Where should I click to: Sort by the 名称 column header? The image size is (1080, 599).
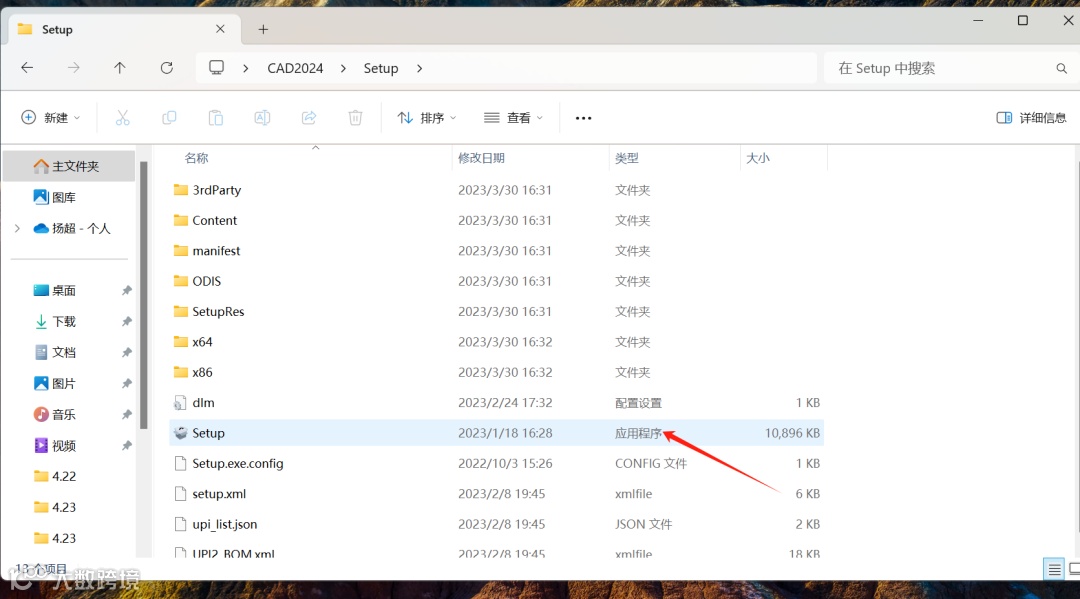[x=196, y=158]
